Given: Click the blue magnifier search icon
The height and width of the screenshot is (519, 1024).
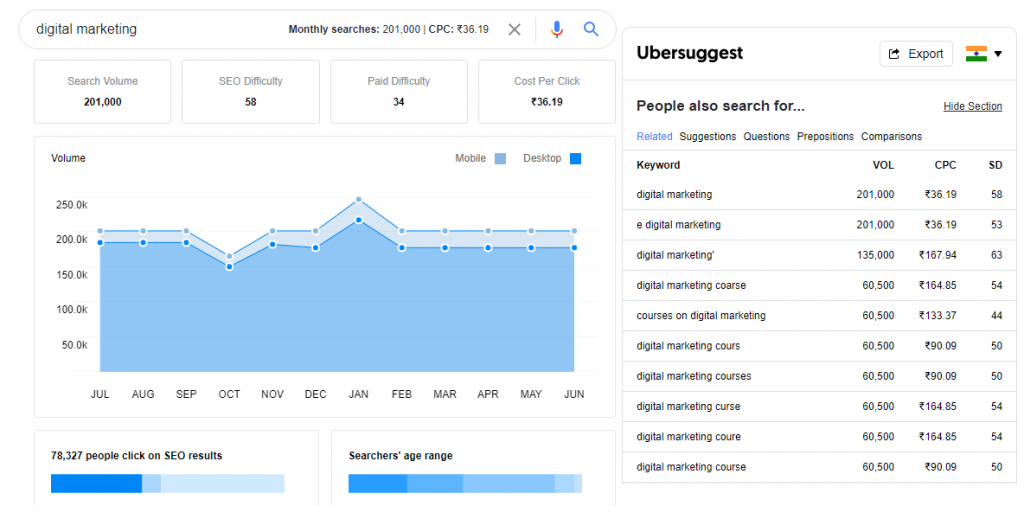Looking at the screenshot, I should click(x=591, y=29).
